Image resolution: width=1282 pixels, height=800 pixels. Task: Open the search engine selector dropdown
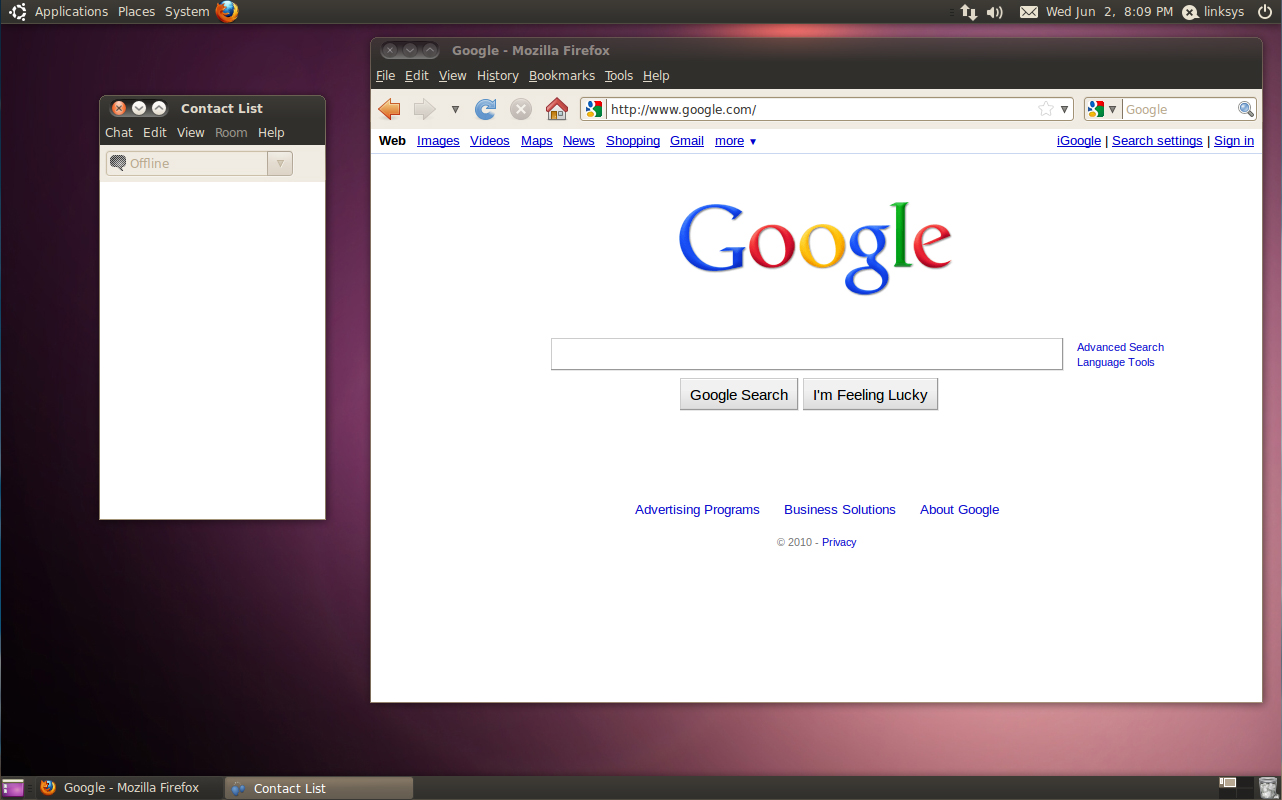point(1103,109)
